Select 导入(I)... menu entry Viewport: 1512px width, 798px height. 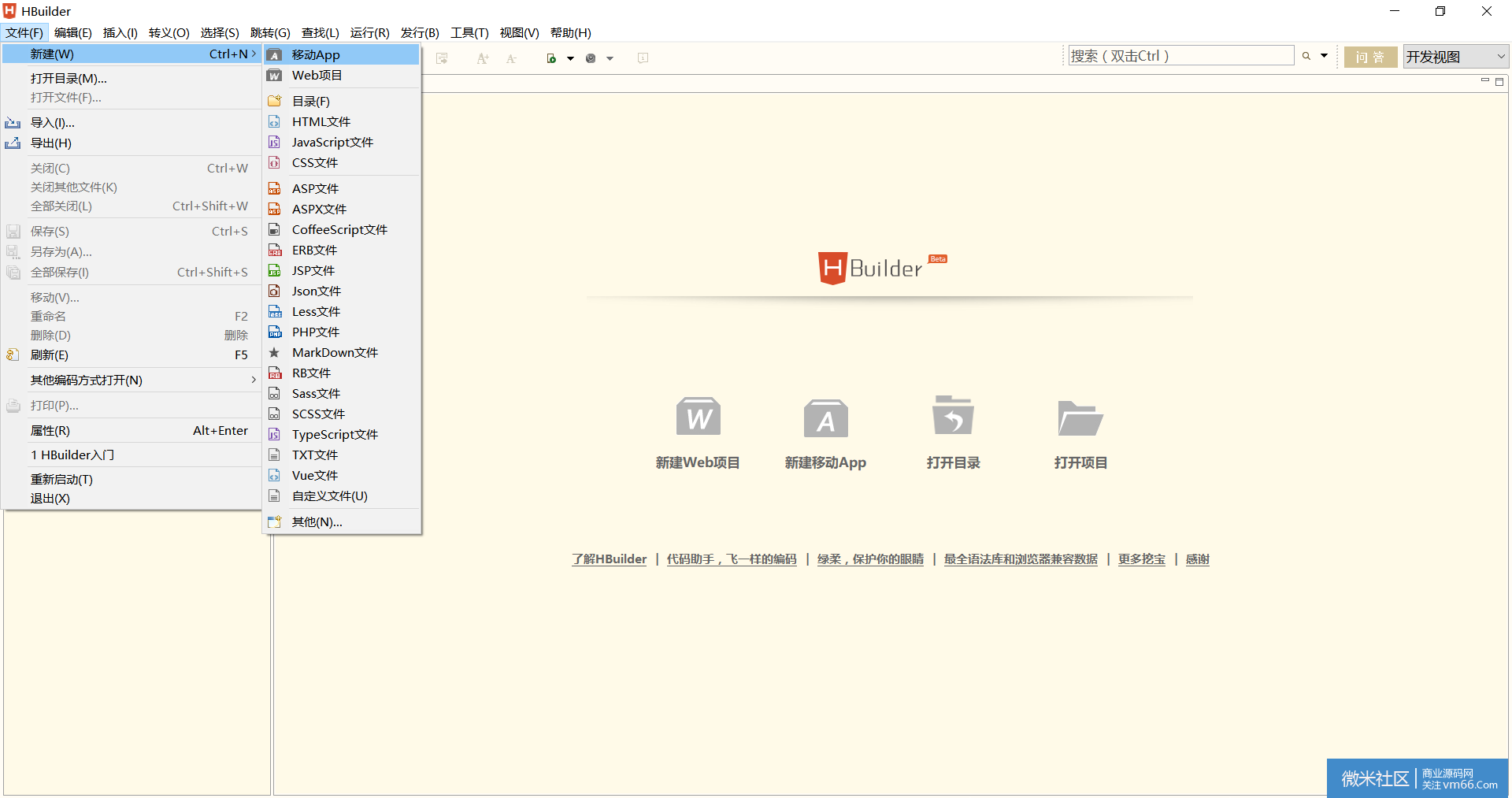(x=132, y=122)
